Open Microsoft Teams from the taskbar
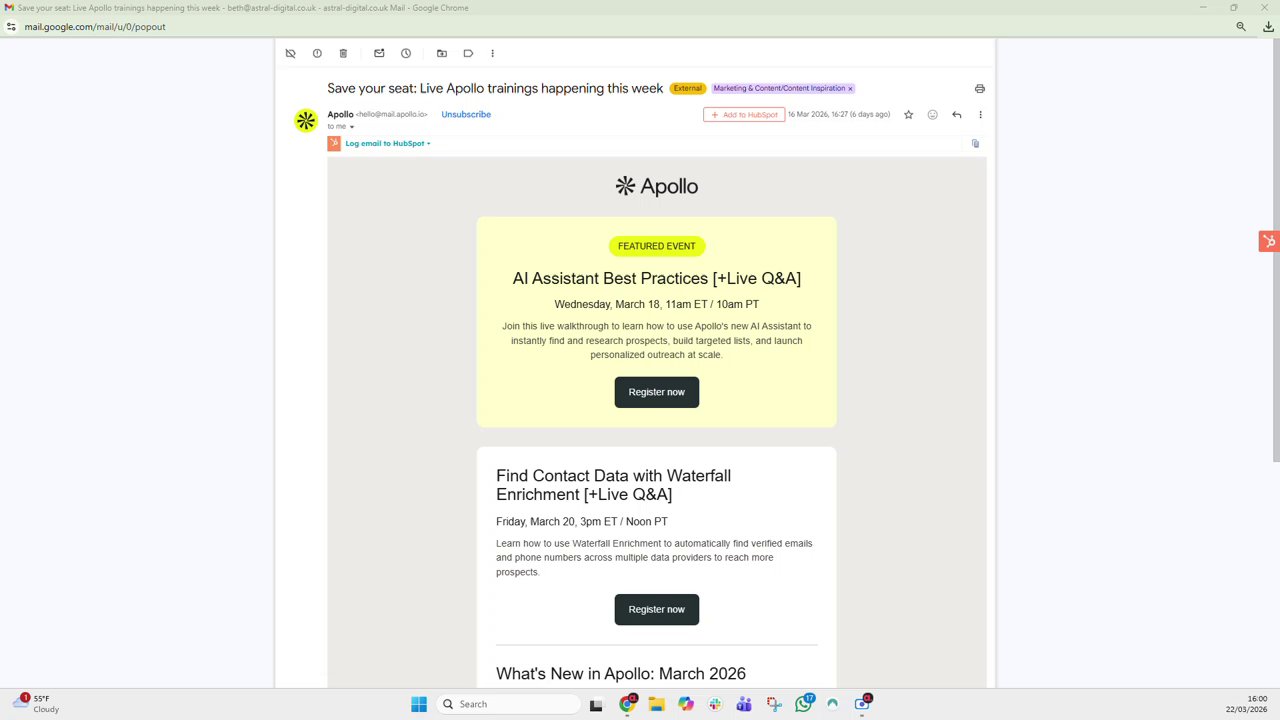Screen dimensions: 1280x720 point(744,704)
